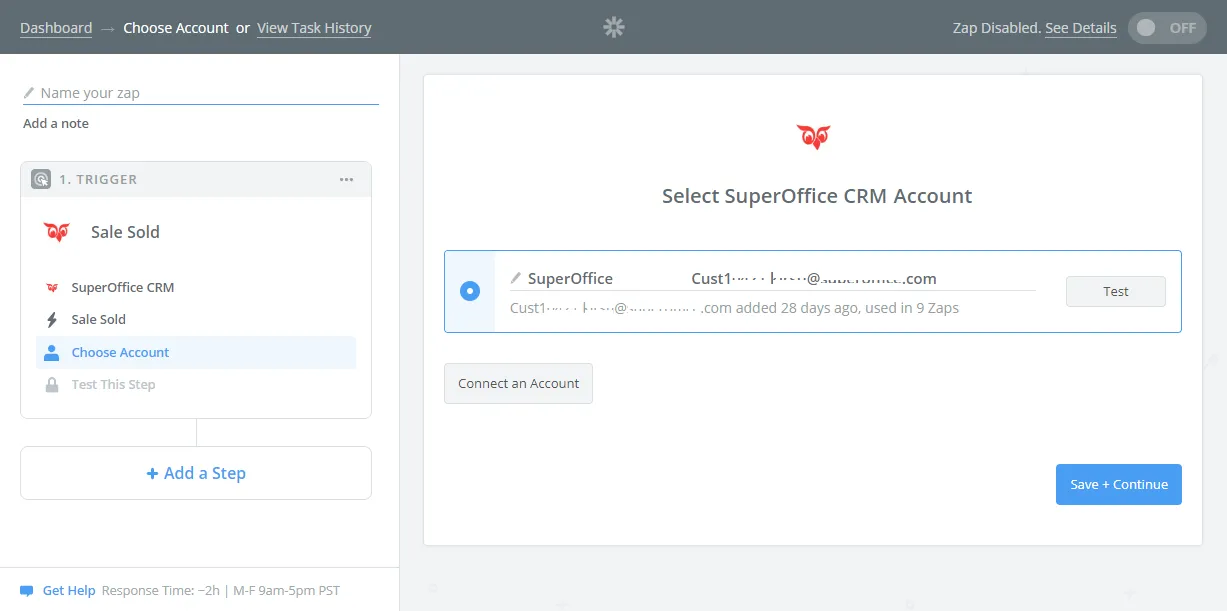The height and width of the screenshot is (611, 1227).
Task: Click the SuperOffice owl logo beside Sale Sold
Action: (57, 232)
